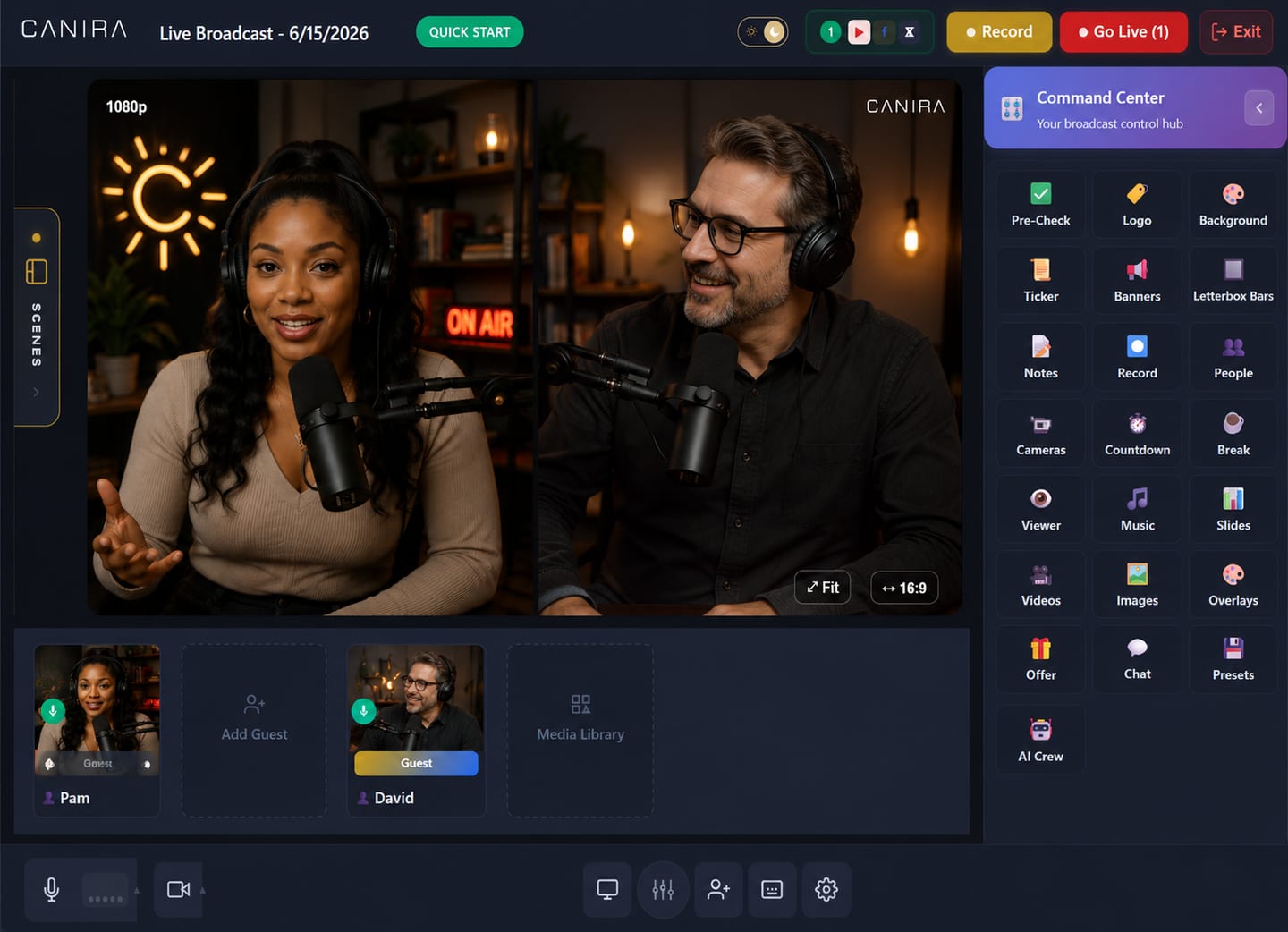
Task: Toggle the camera on/off button
Action: click(x=178, y=889)
